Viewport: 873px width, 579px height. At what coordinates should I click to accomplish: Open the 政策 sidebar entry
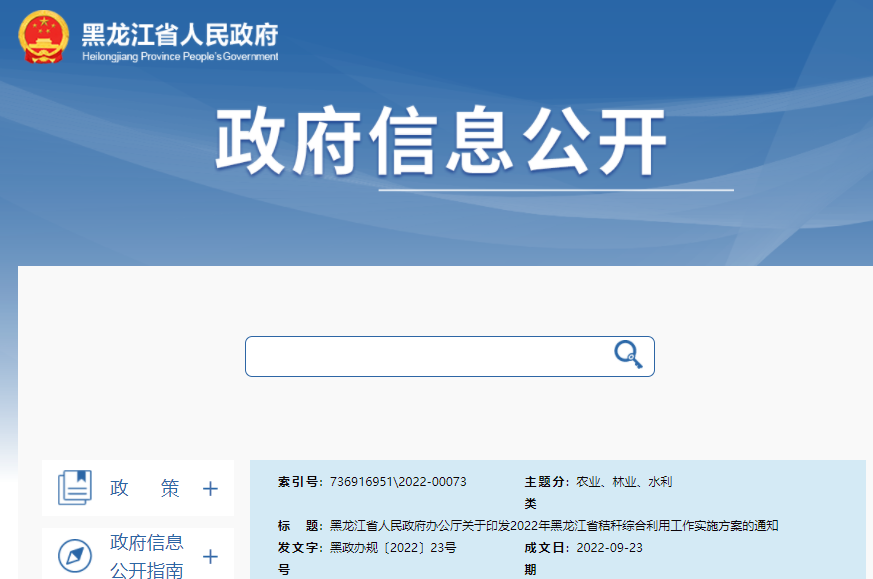142,488
